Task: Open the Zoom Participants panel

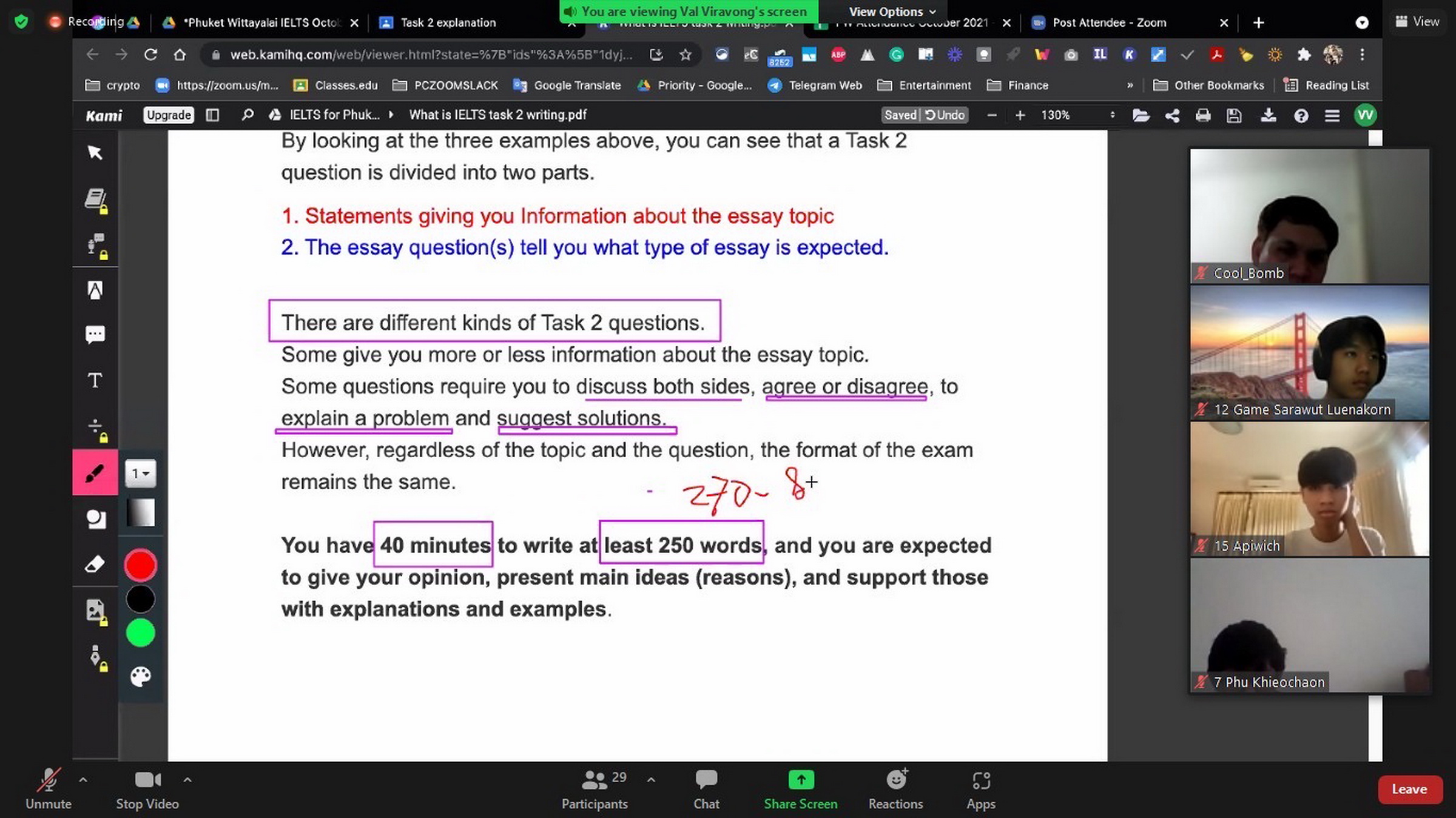Action: click(x=595, y=788)
